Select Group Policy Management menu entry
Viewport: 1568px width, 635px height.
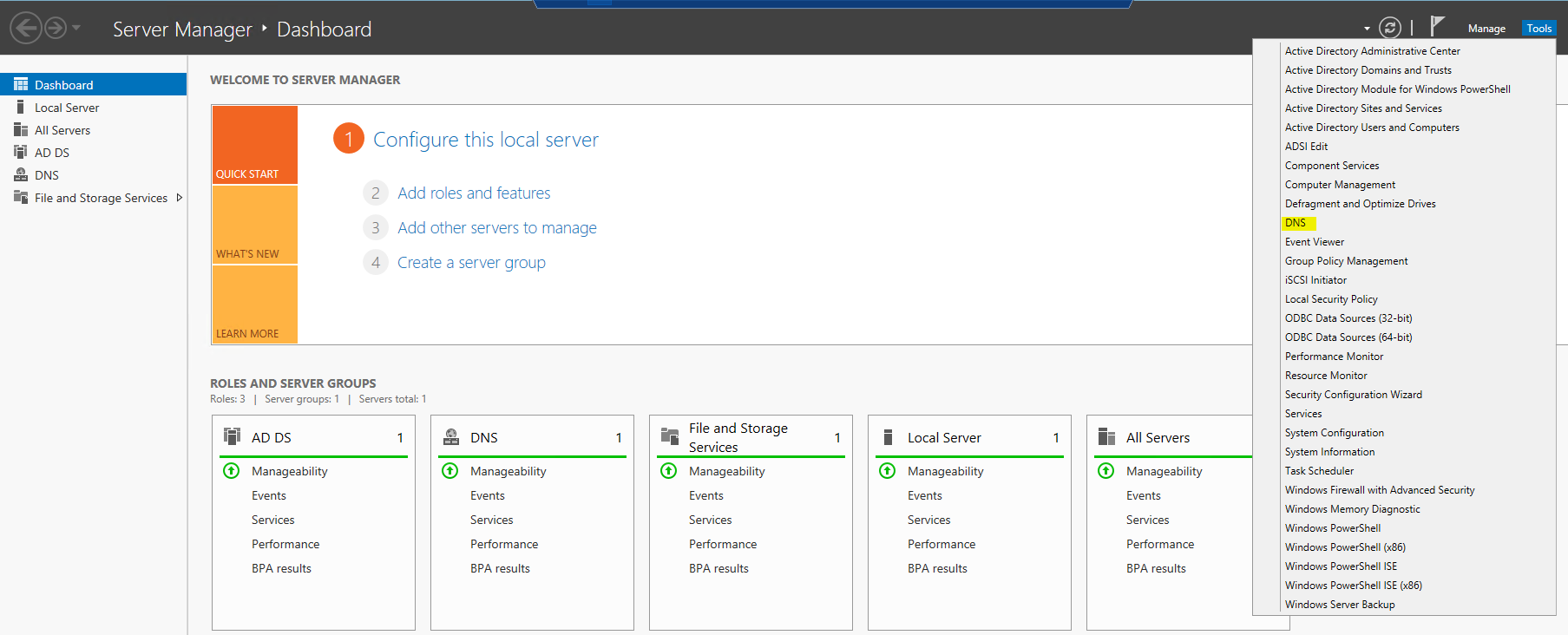coord(1346,261)
